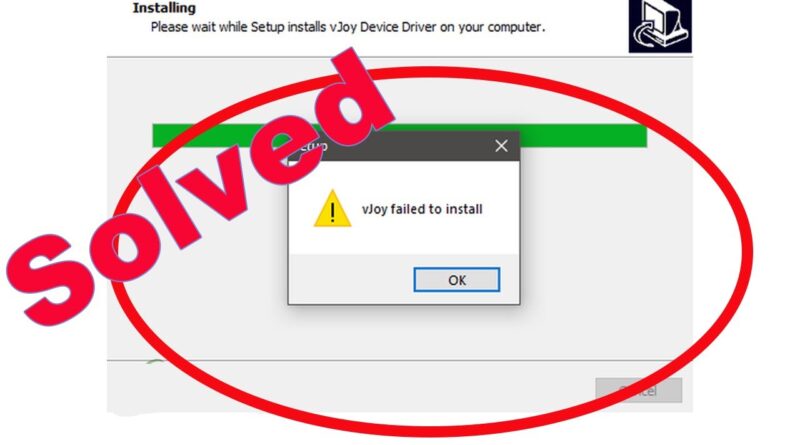Click the large letter S of "Solved"
Viewport: 800px width, 445px height.
coord(52,280)
